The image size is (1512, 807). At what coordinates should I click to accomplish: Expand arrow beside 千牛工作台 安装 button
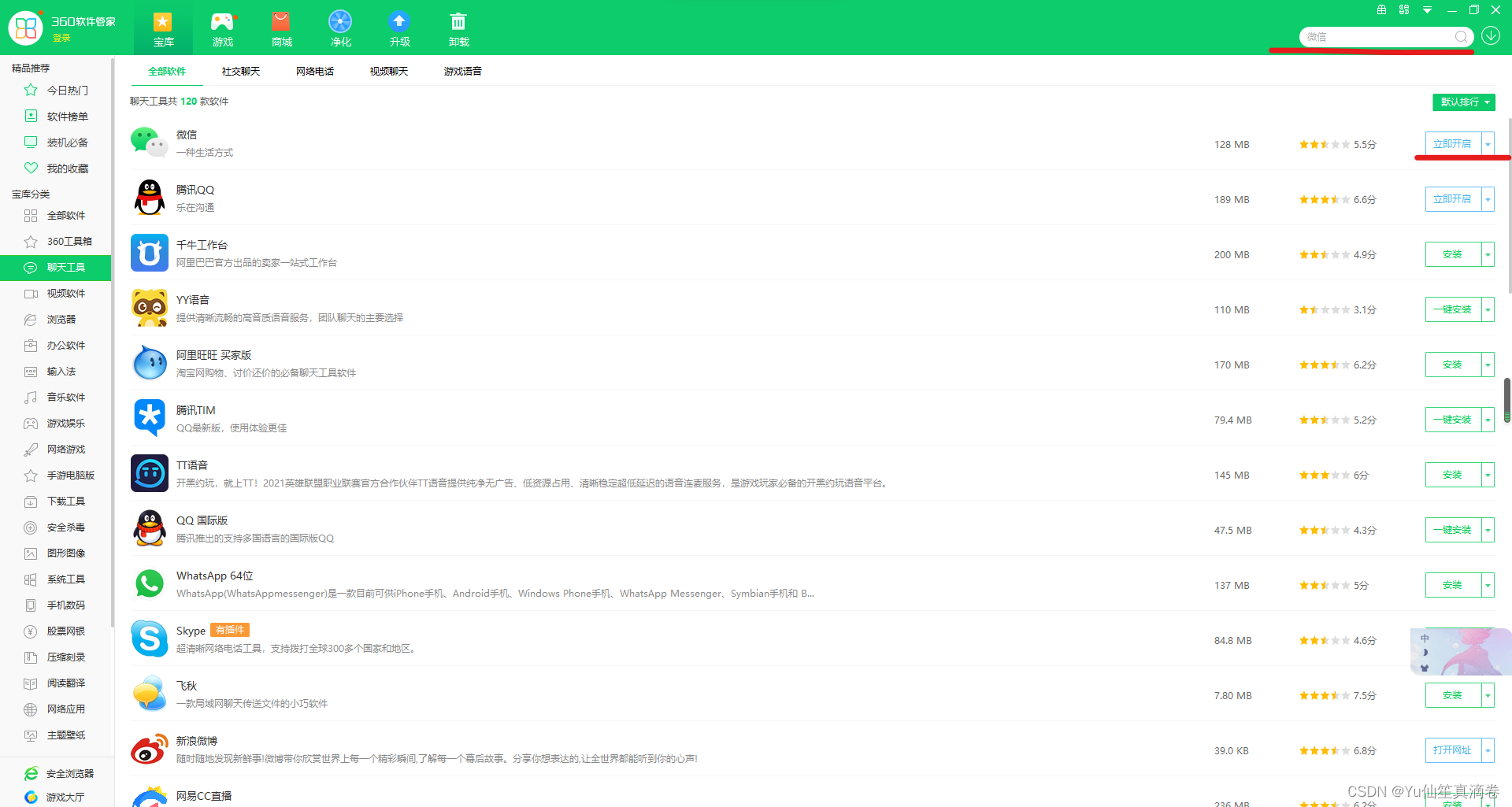[x=1488, y=254]
